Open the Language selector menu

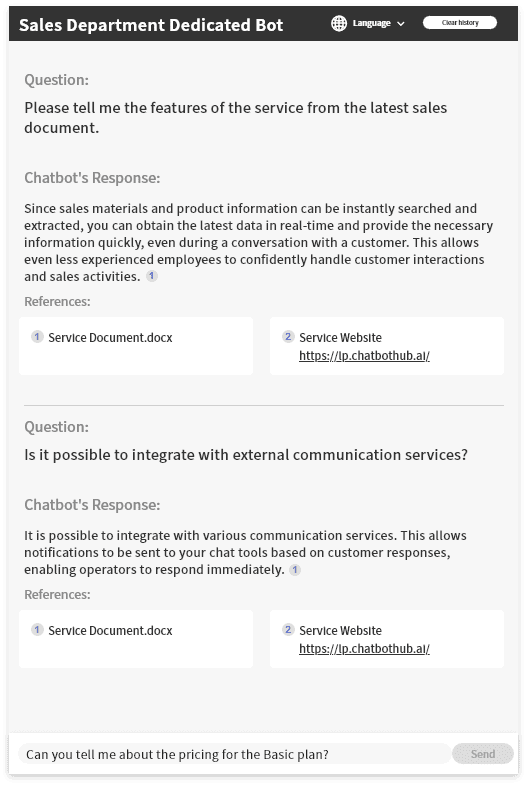[368, 23]
